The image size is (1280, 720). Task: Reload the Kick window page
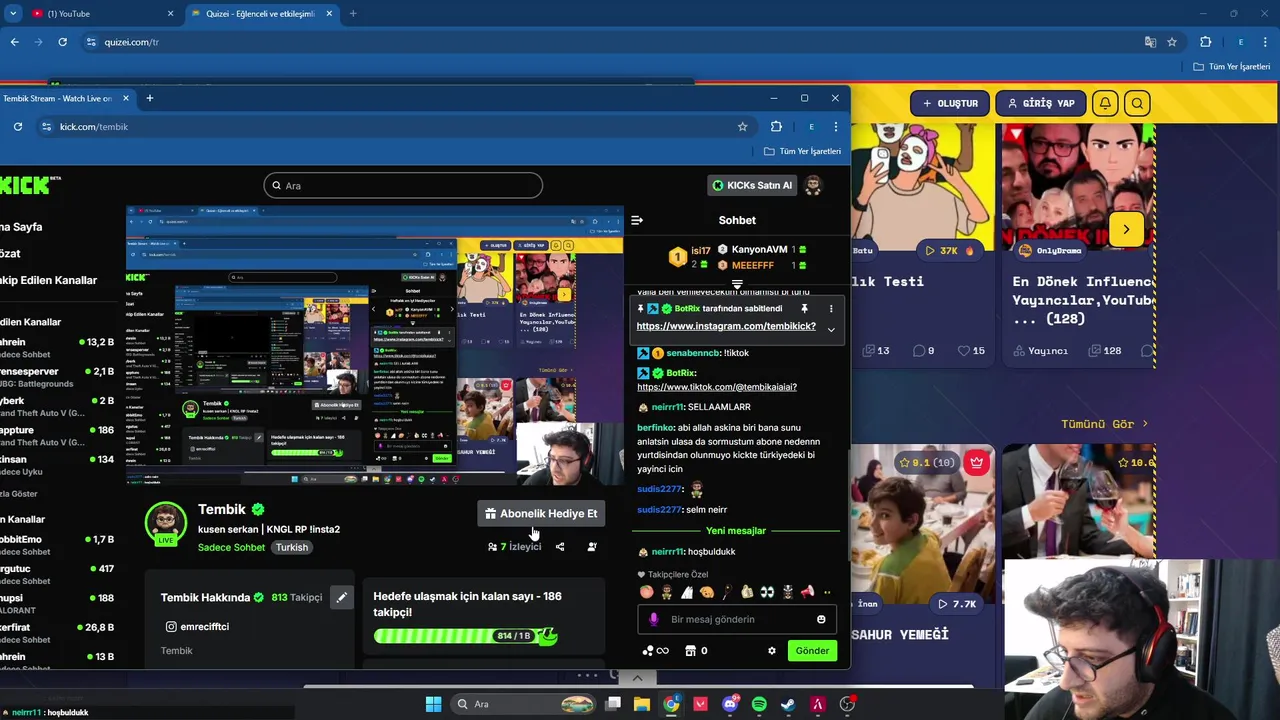pyautogui.click(x=18, y=127)
